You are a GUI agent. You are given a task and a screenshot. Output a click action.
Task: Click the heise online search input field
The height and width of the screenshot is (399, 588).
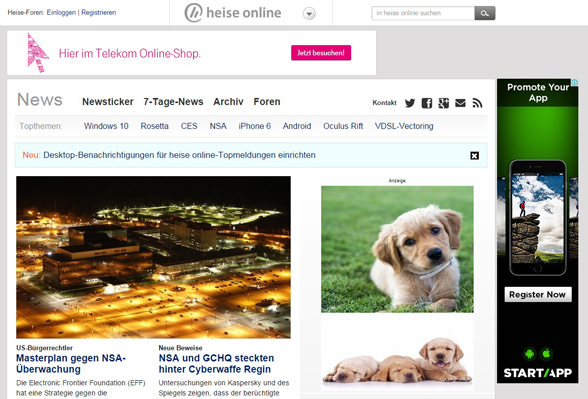(x=423, y=13)
